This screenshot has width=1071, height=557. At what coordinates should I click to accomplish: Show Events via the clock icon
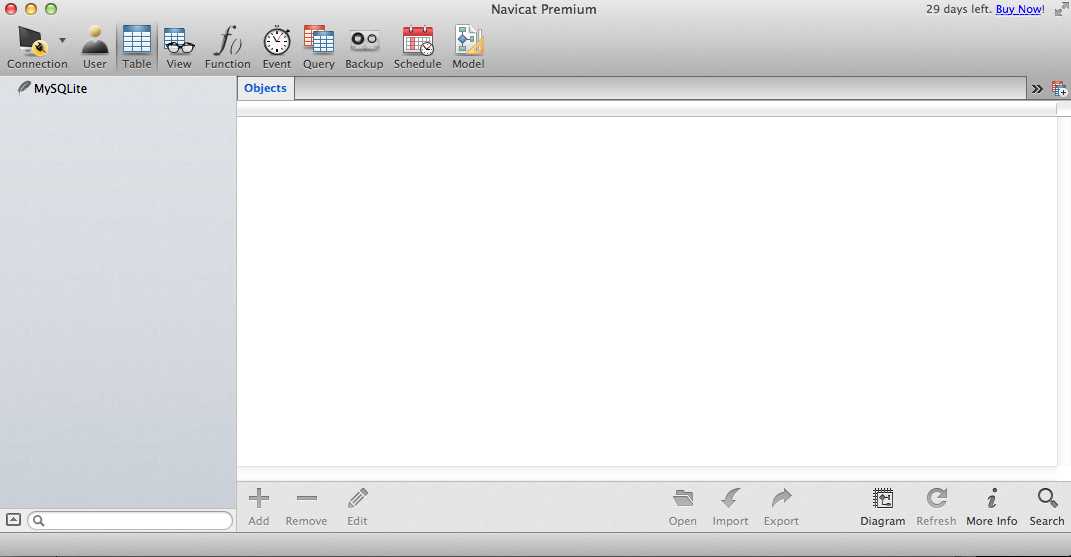click(277, 47)
